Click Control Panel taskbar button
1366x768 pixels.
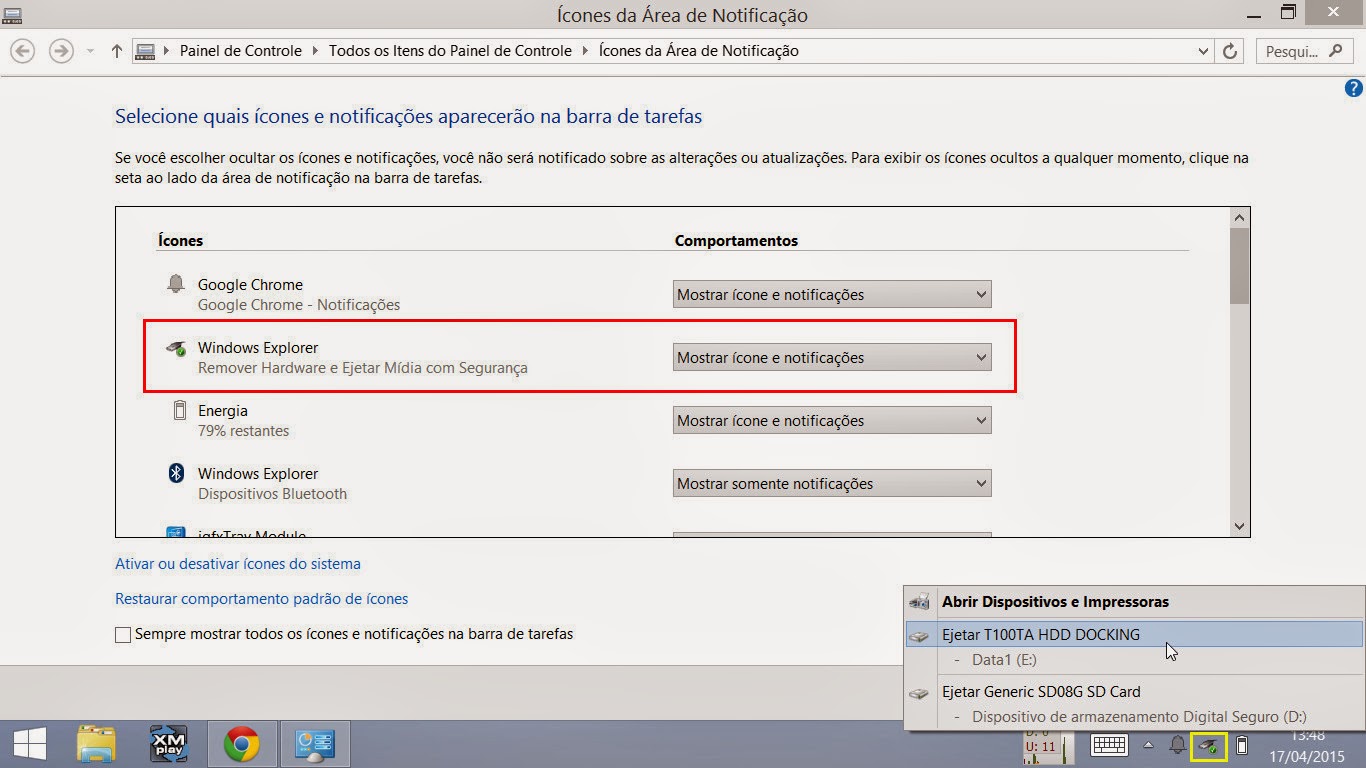click(x=315, y=744)
